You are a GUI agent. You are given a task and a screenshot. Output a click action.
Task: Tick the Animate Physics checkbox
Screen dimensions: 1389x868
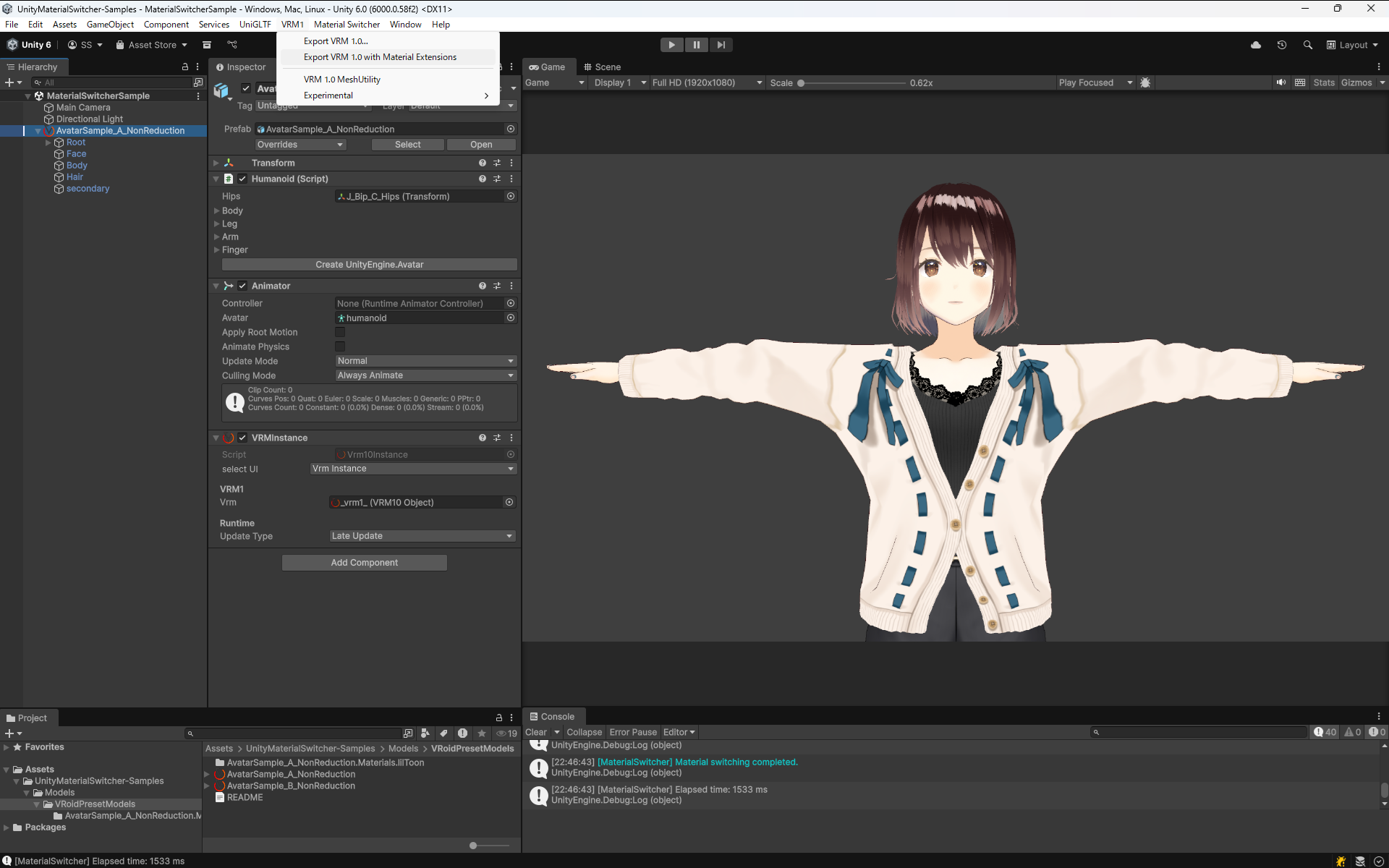[340, 346]
